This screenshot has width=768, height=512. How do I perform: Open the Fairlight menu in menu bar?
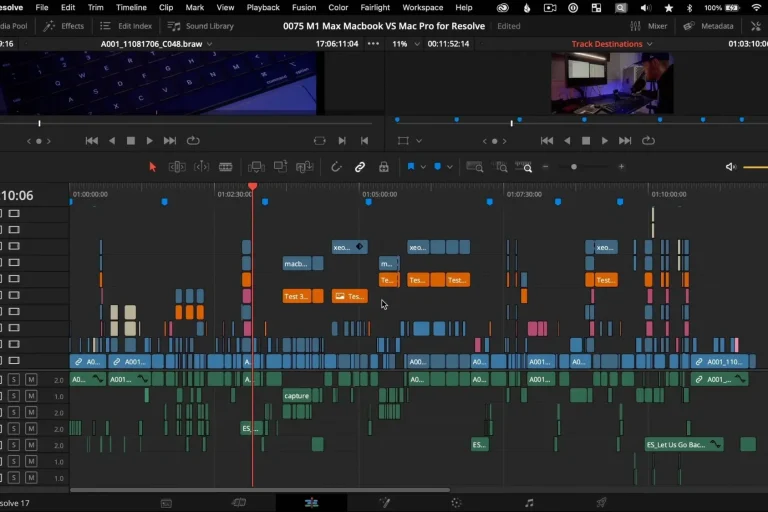[x=375, y=7]
